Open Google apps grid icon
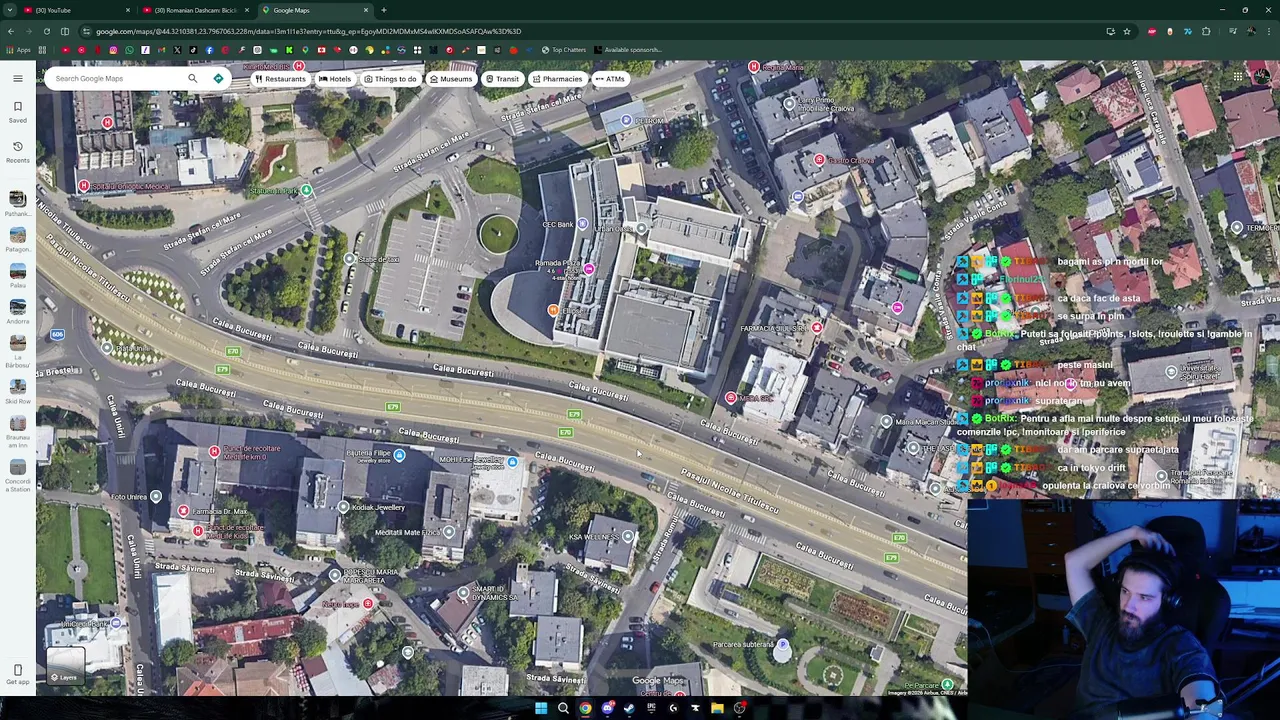This screenshot has width=1280, height=720. (x=1237, y=78)
